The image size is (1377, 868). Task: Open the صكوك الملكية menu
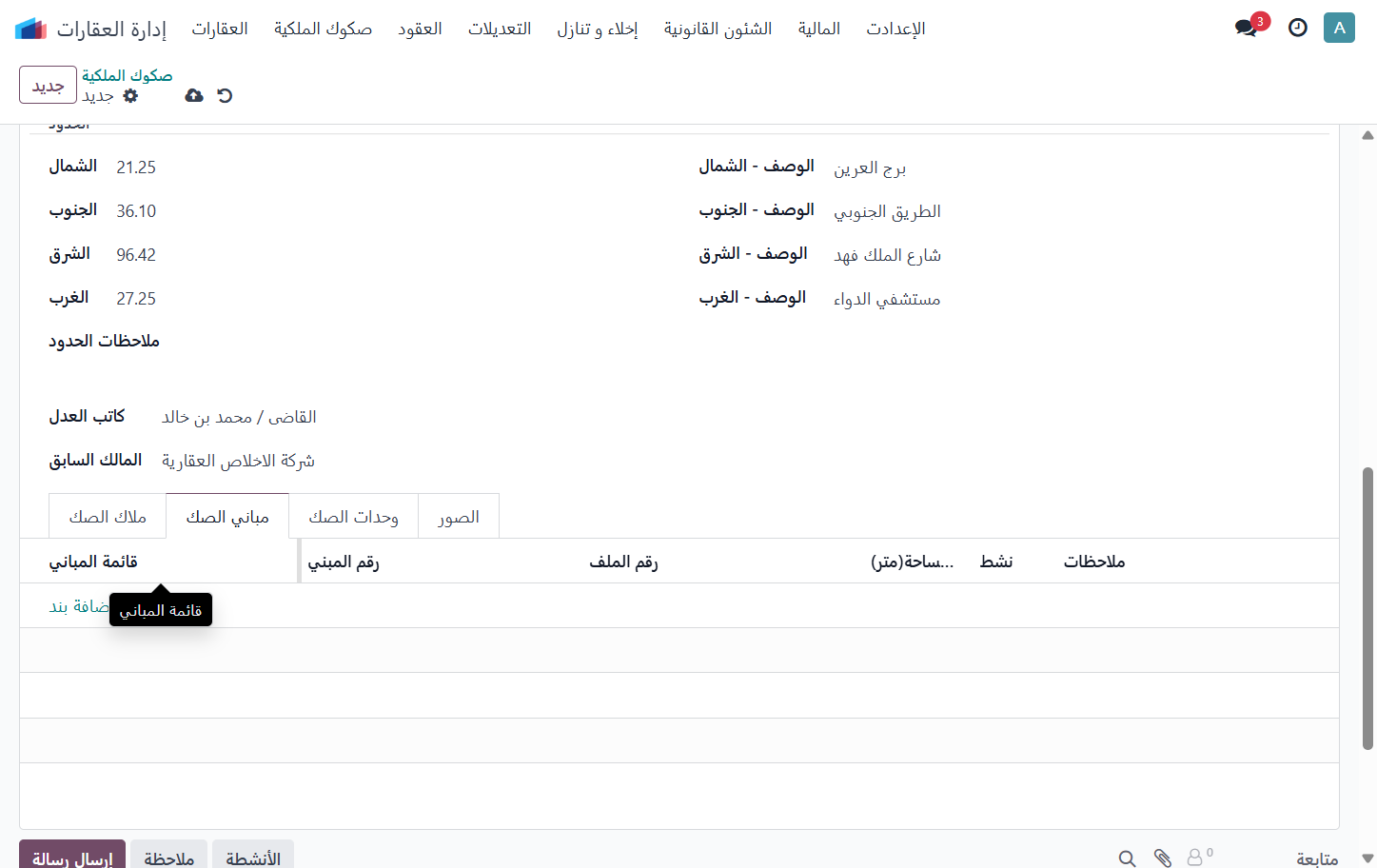click(x=323, y=29)
